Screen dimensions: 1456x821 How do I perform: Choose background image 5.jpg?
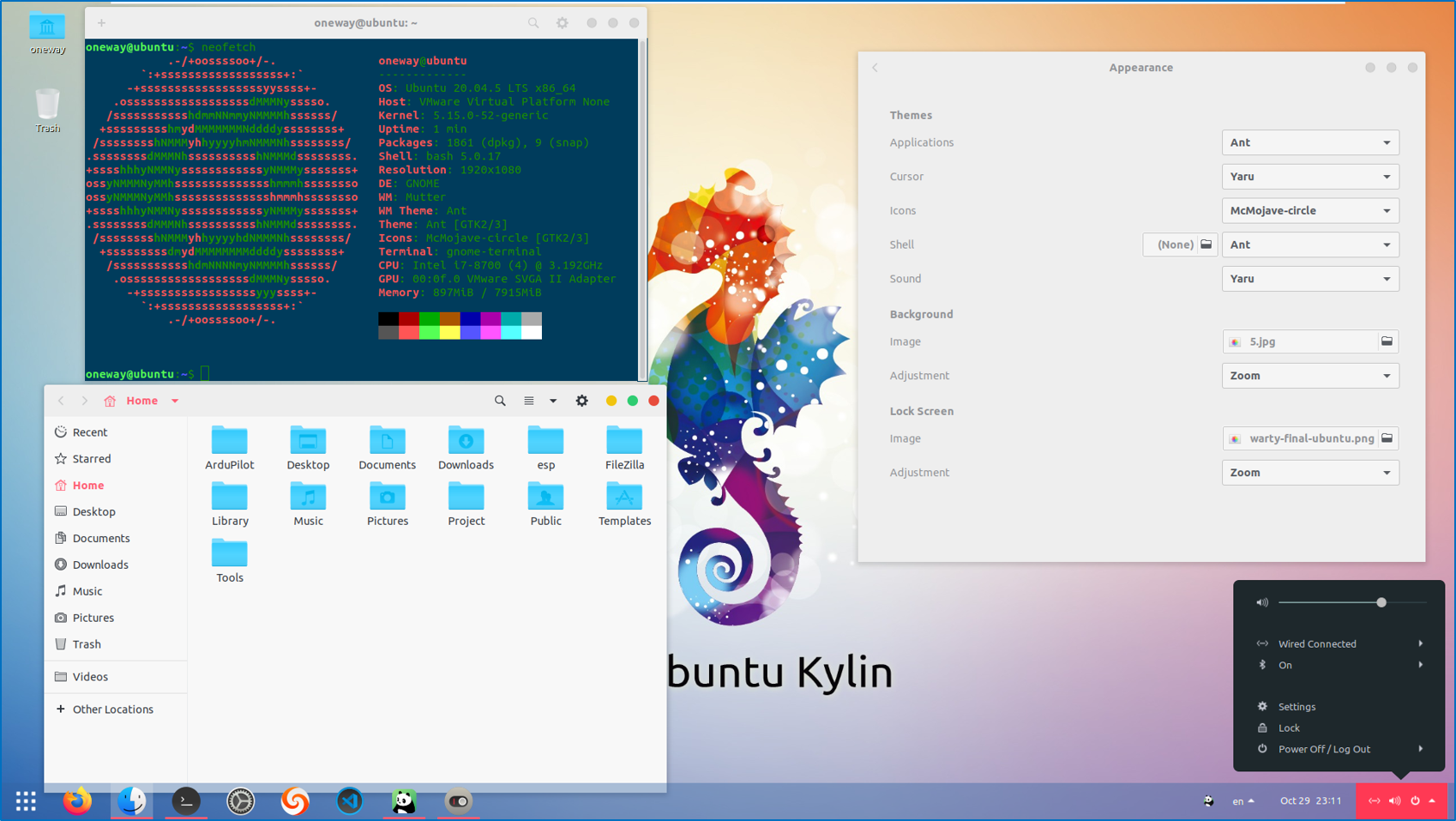pyautogui.click(x=1310, y=341)
